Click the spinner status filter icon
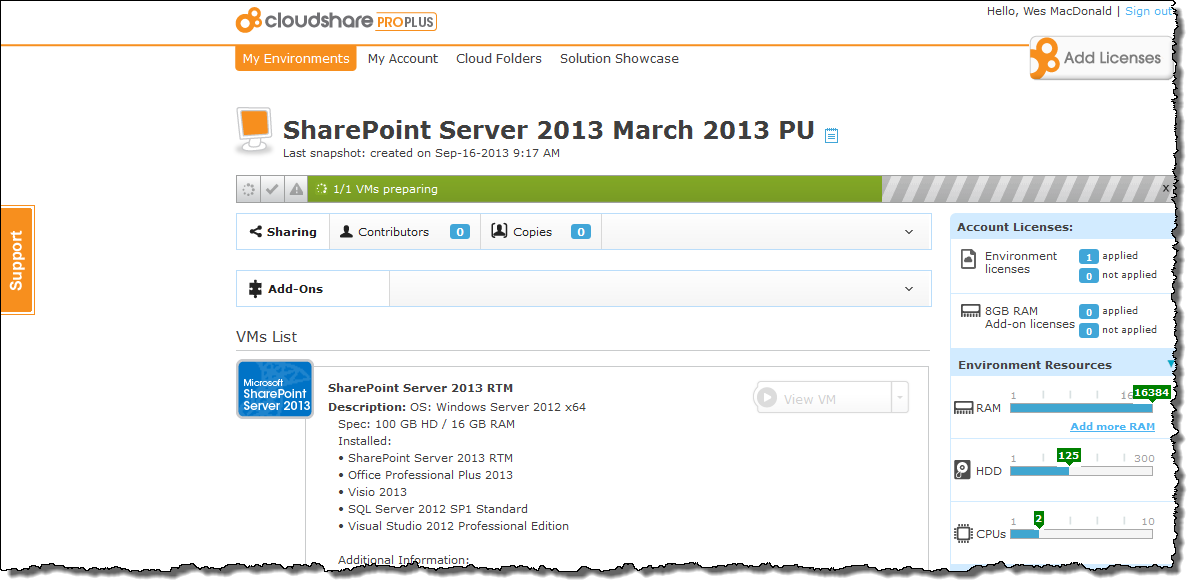The image size is (1194, 587). click(248, 189)
